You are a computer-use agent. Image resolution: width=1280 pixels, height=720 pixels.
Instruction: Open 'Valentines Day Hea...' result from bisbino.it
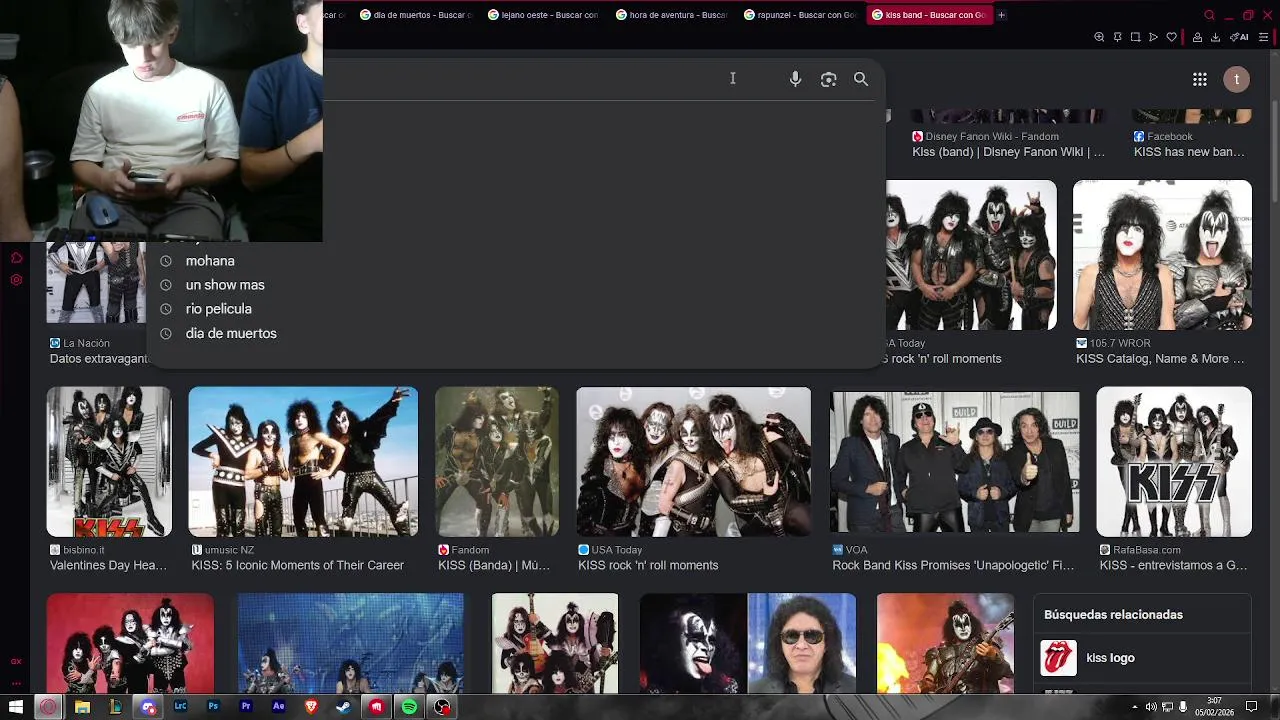[x=108, y=565]
